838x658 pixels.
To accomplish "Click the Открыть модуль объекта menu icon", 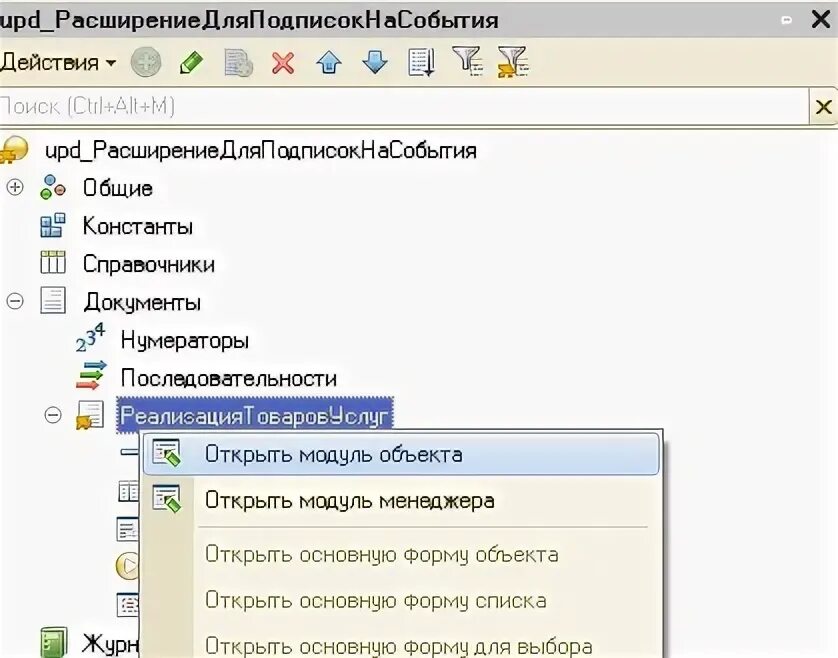I will 166,453.
